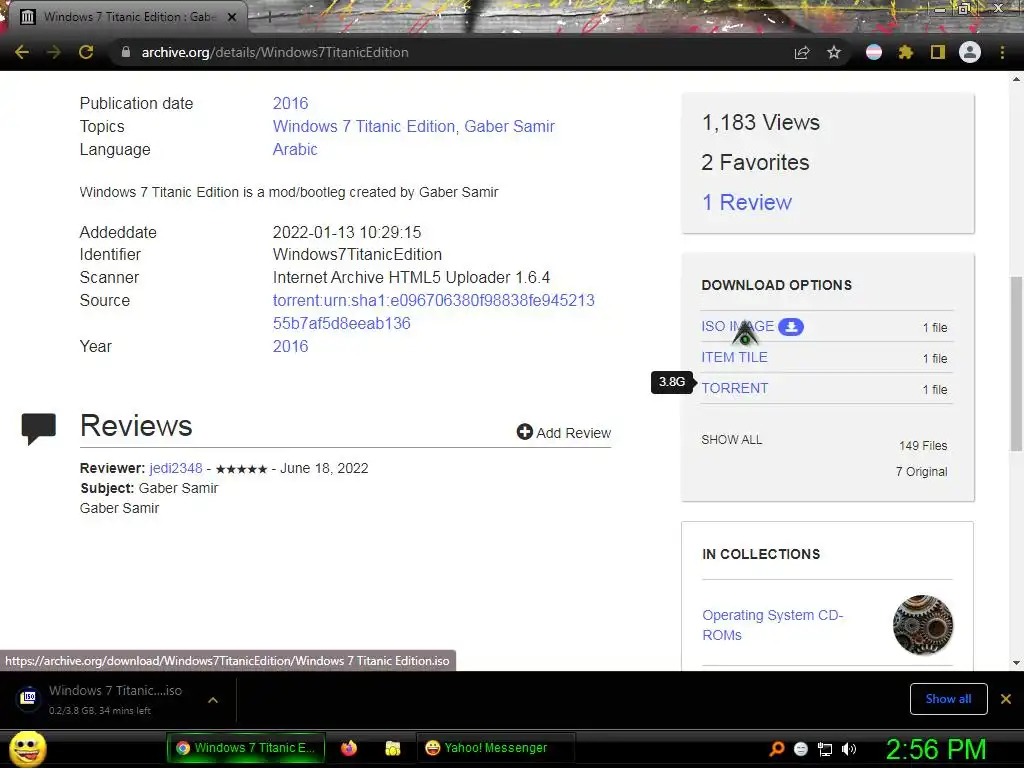The image size is (1024, 768).
Task: Click Show all downloads button
Action: click(948, 699)
